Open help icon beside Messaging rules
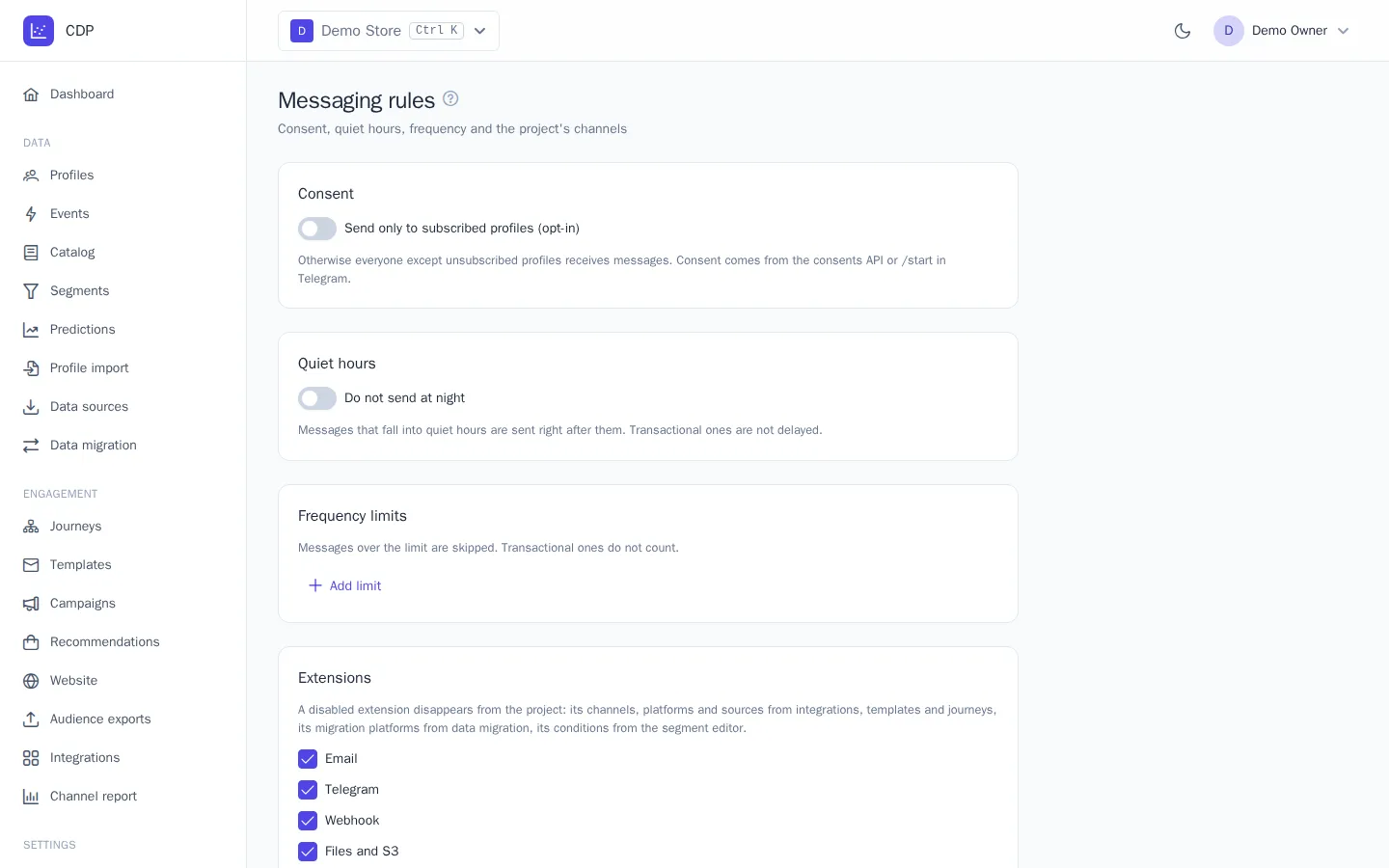This screenshot has width=1389, height=868. 450,98
